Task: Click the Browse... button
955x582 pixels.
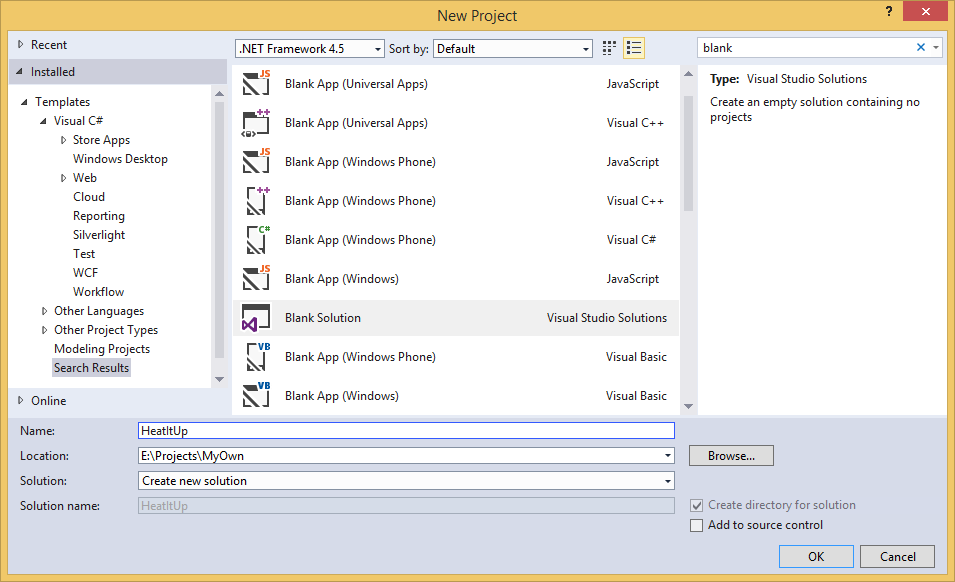Action: [731, 456]
